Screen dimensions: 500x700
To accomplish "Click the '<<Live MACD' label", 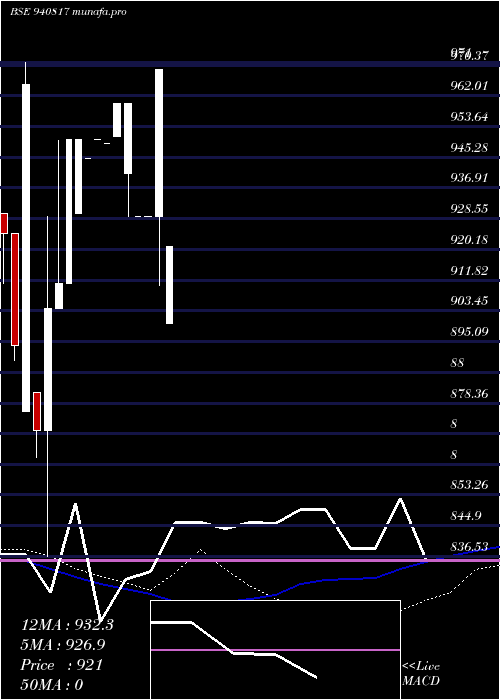I will (421, 674).
